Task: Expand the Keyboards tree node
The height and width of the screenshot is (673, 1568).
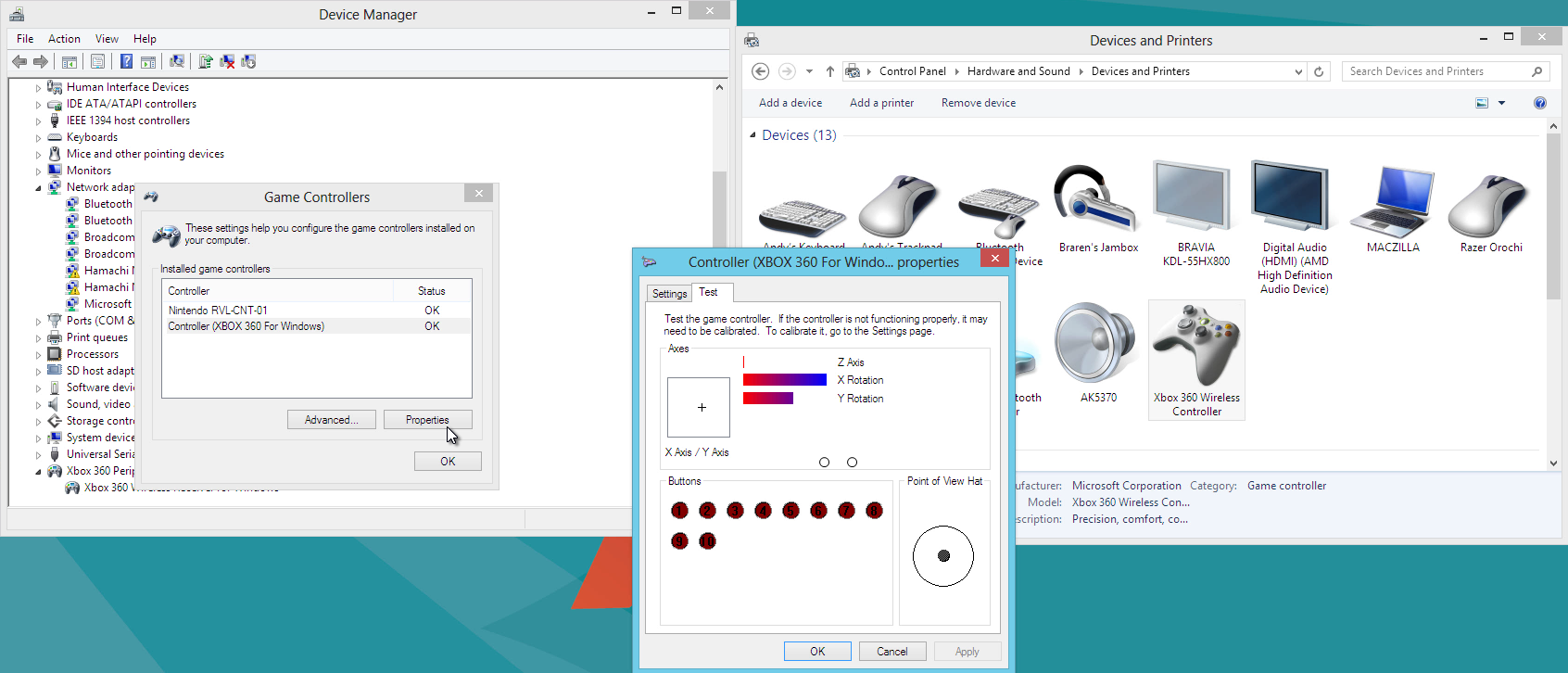Action: pyautogui.click(x=38, y=138)
